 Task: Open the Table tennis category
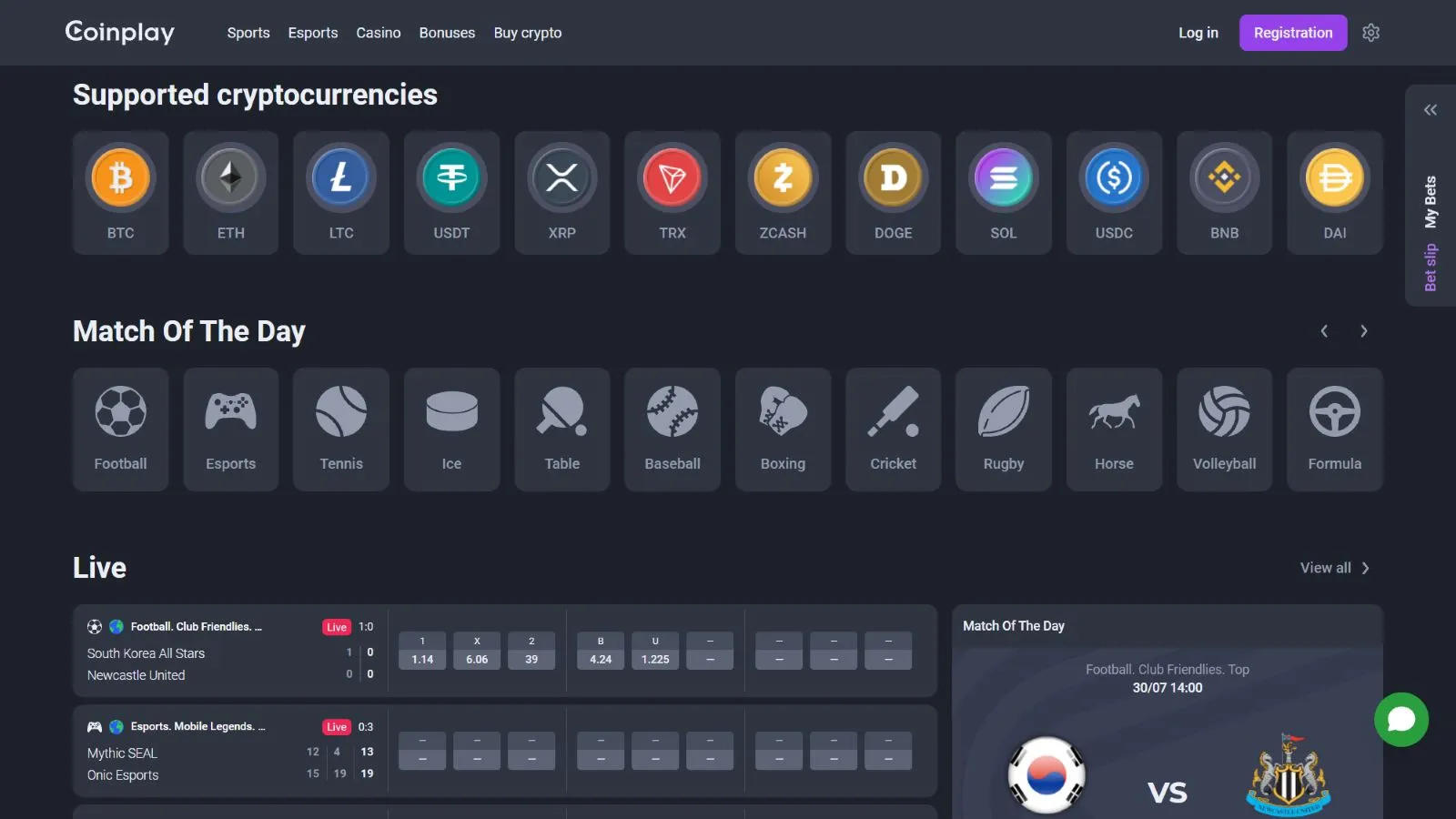tap(562, 430)
